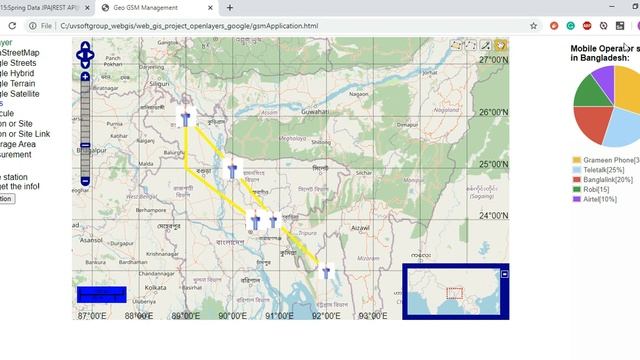
Task: Pan the map east with the right arrow
Action: 90,55
